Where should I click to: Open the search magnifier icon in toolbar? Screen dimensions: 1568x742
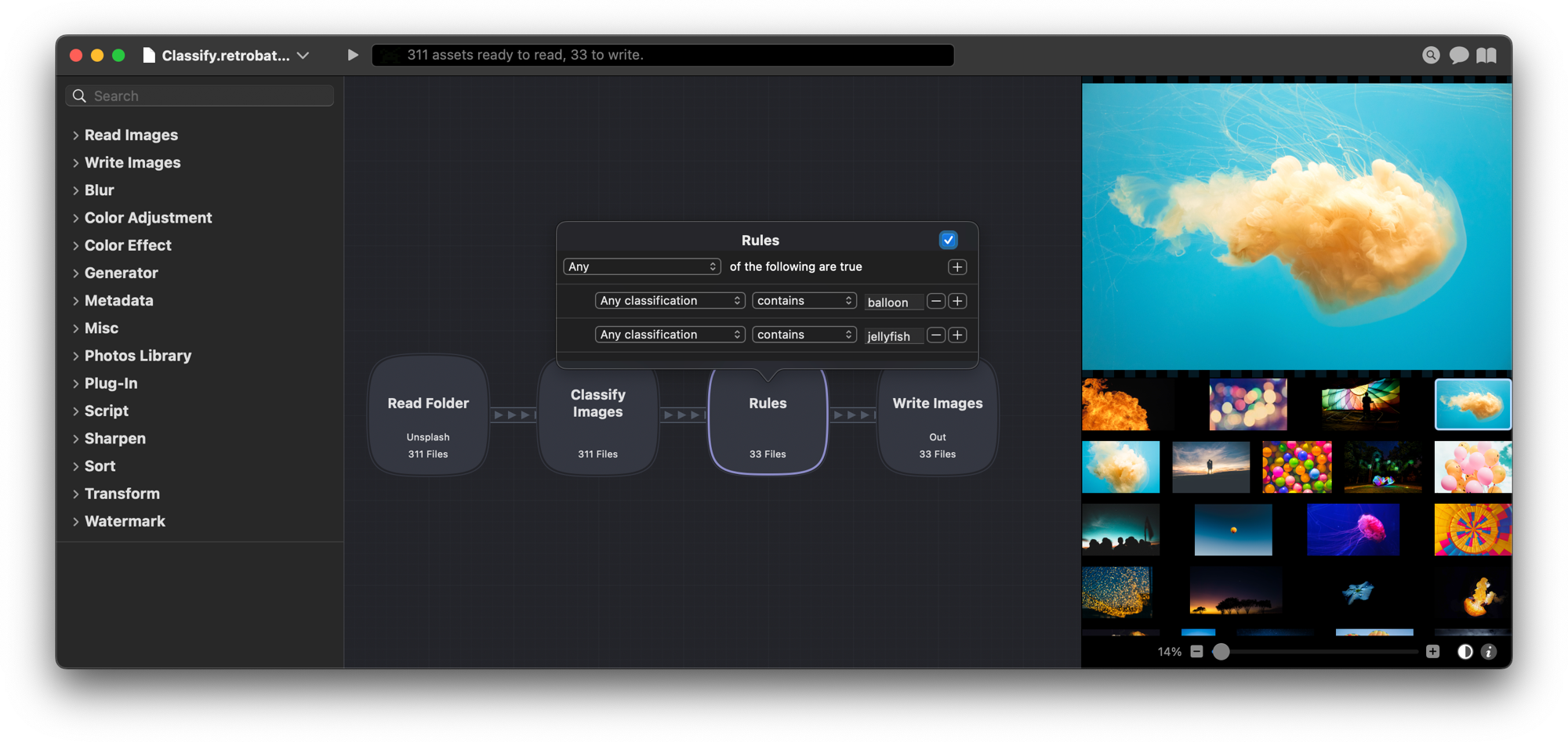(1431, 55)
